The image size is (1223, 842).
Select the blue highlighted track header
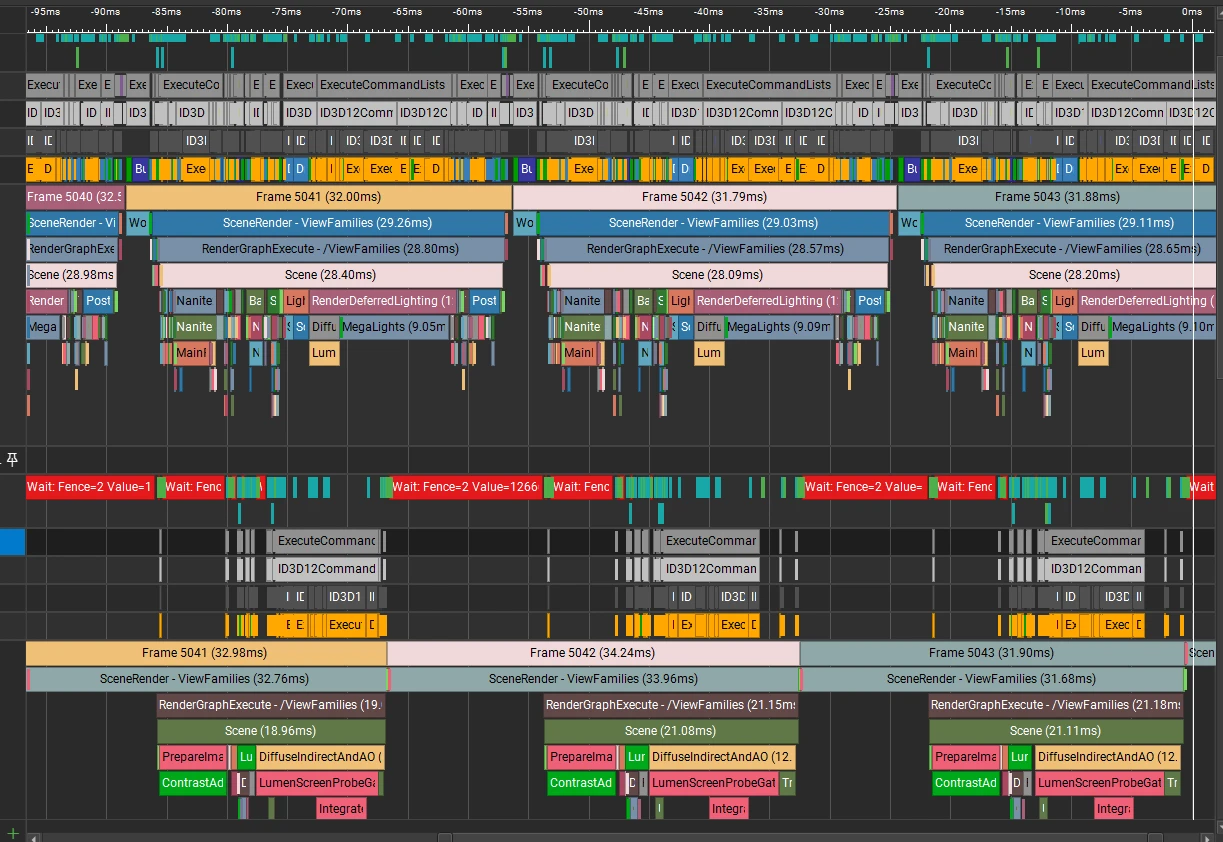coord(12,541)
